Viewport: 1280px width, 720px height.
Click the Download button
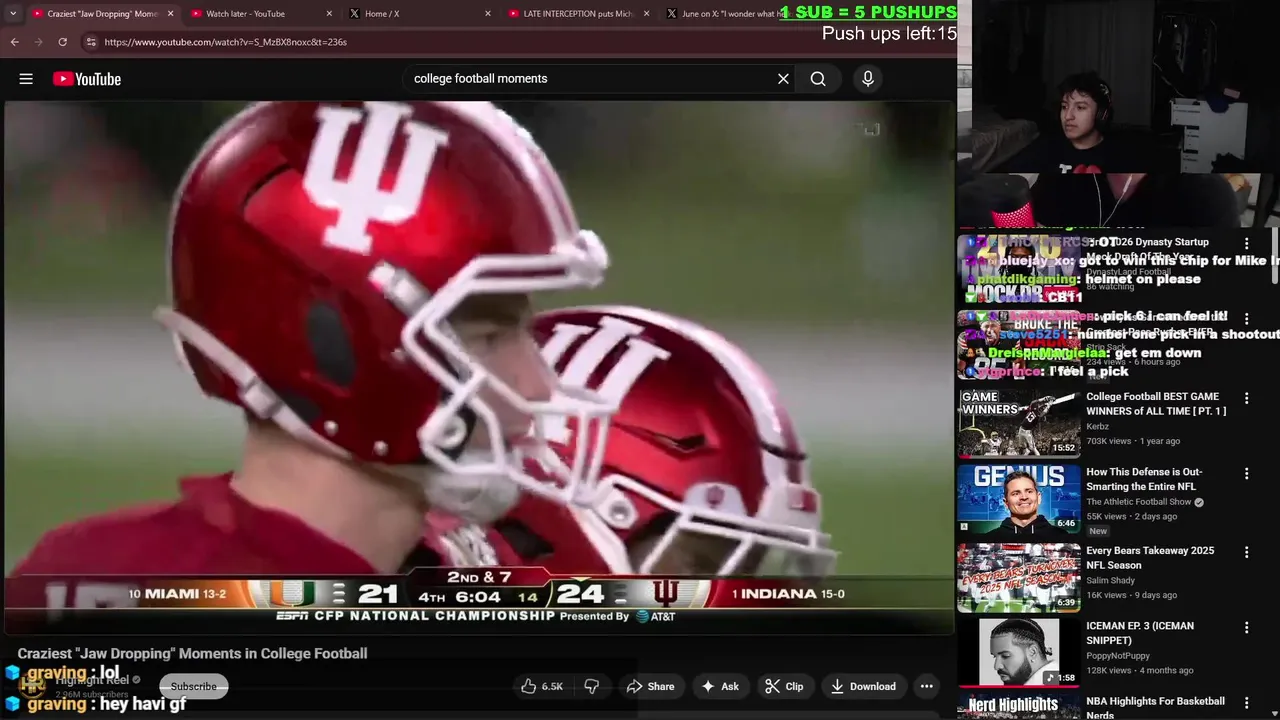coord(863,686)
